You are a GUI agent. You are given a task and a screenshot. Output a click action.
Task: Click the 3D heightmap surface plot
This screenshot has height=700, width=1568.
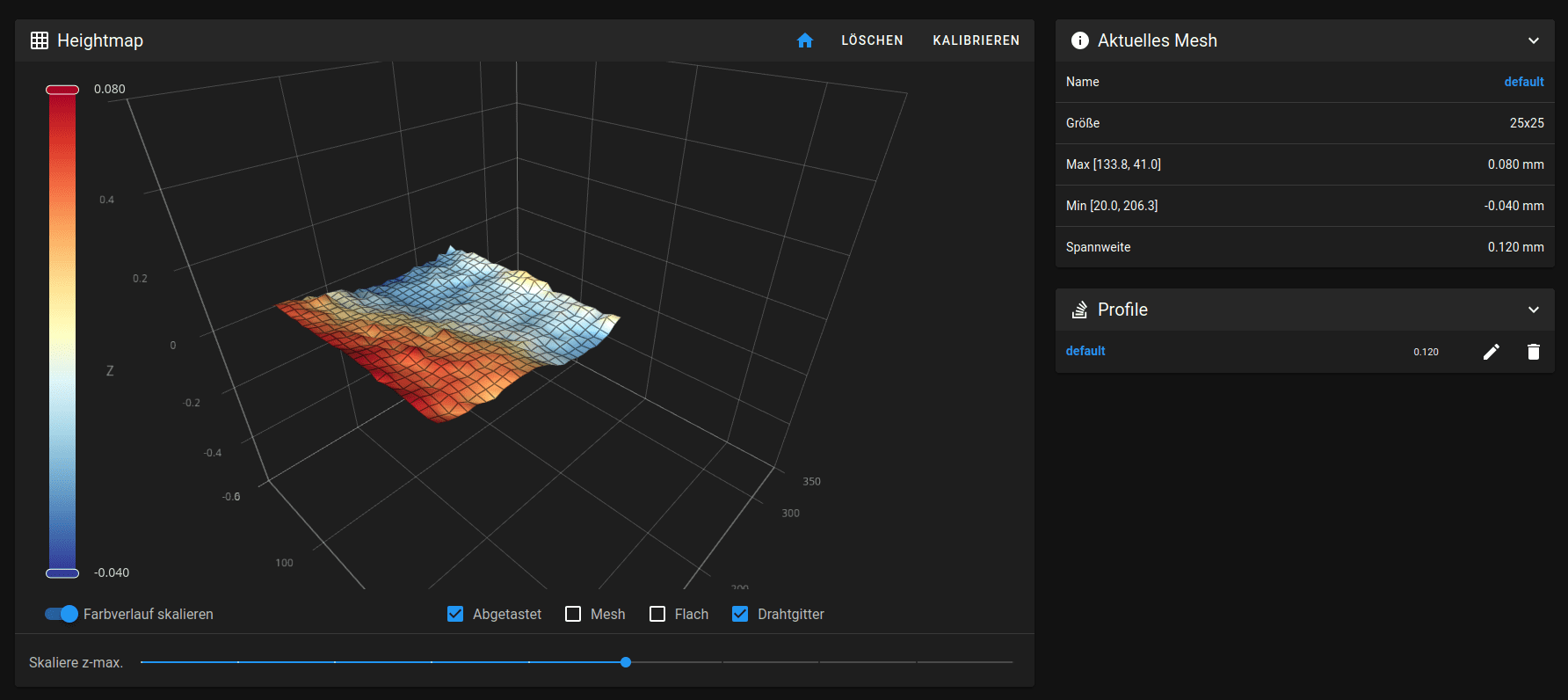pyautogui.click(x=448, y=334)
